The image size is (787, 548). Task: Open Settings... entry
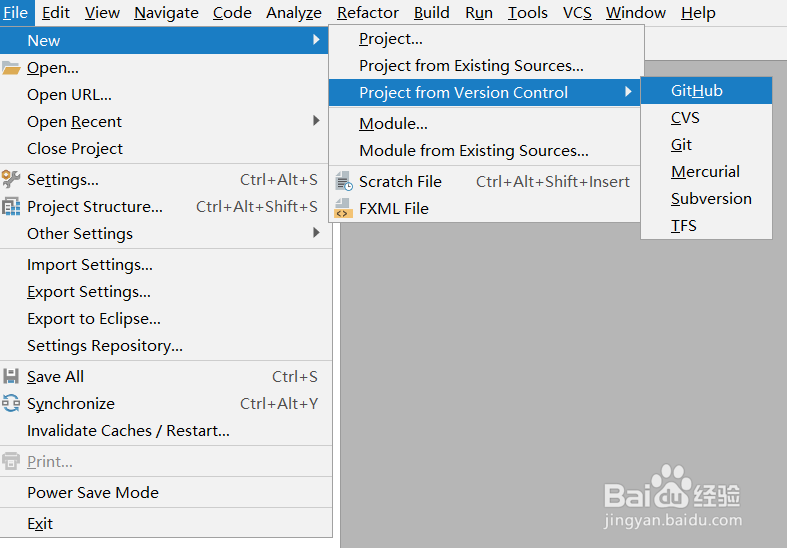pos(165,179)
